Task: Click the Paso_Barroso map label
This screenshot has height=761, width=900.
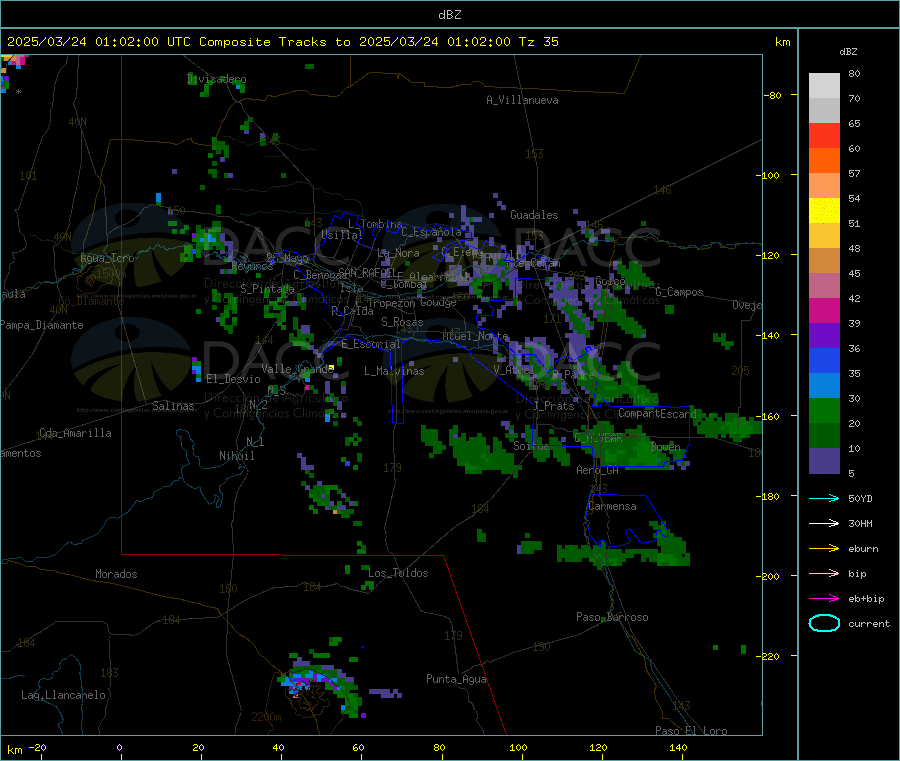Action: pos(612,617)
